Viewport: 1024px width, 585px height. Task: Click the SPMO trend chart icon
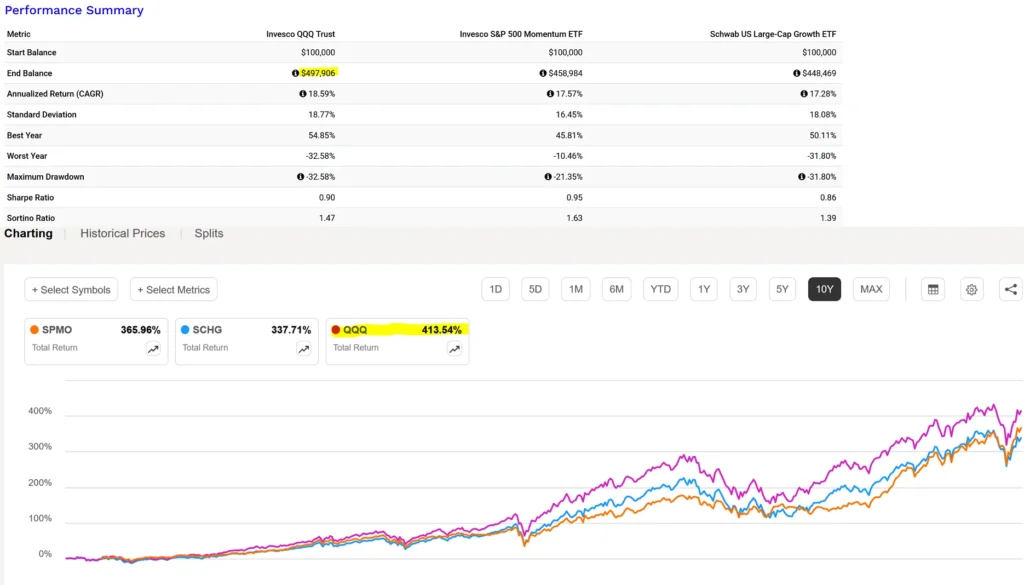[153, 349]
